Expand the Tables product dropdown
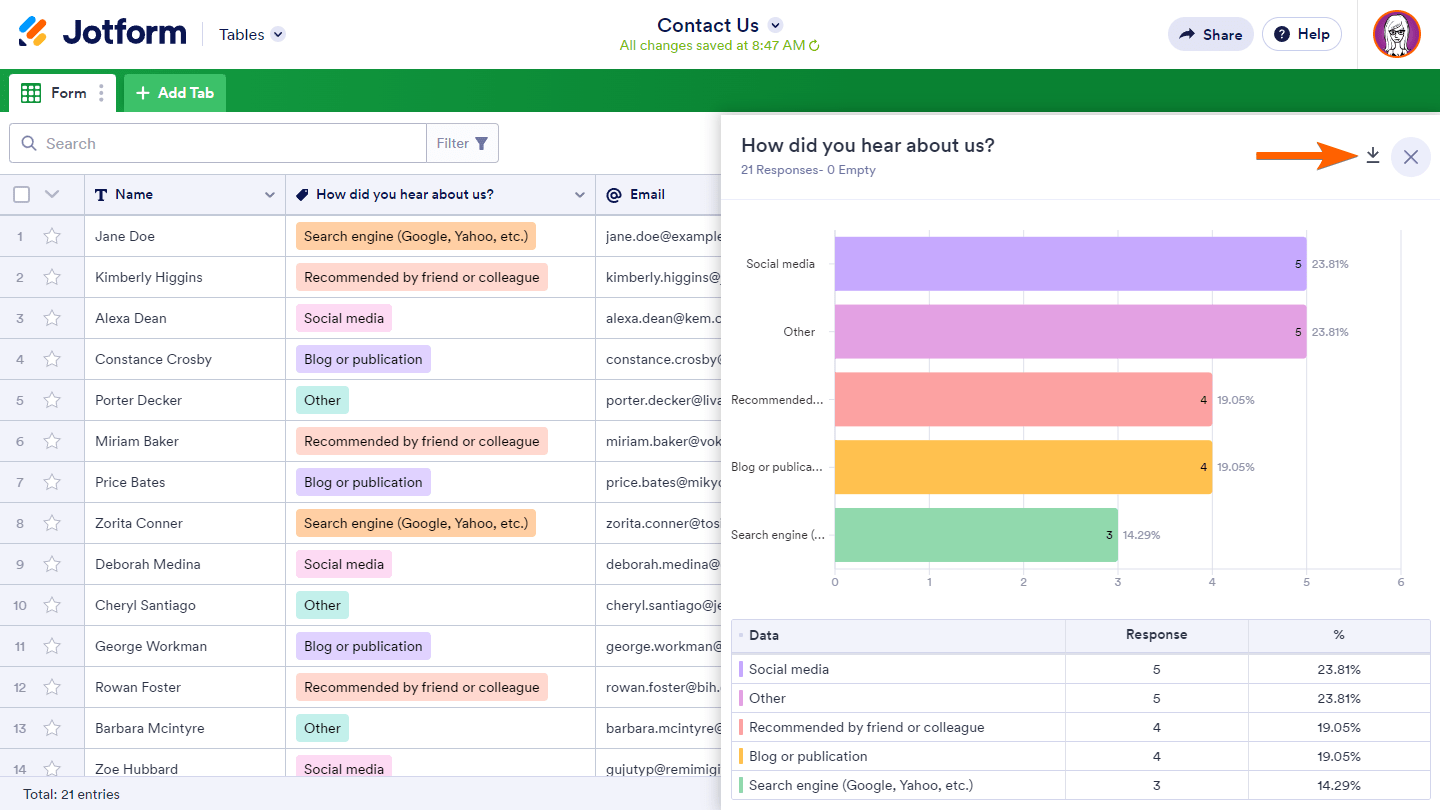The image size is (1440, 810). [x=278, y=34]
